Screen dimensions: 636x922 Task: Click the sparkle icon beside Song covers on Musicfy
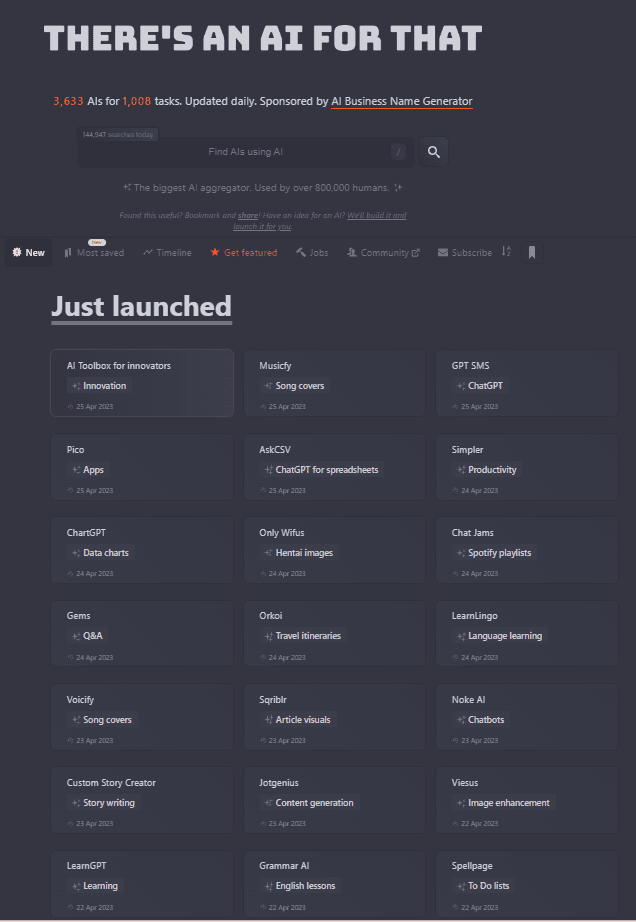[x=268, y=386]
